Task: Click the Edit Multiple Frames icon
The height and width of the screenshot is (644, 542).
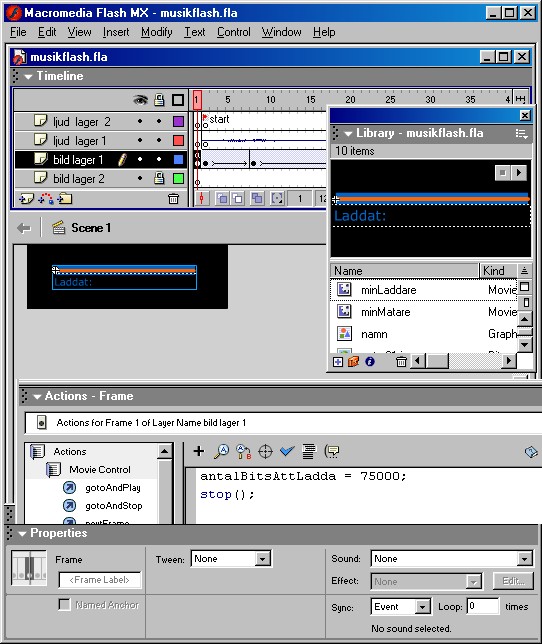Action: (257, 199)
